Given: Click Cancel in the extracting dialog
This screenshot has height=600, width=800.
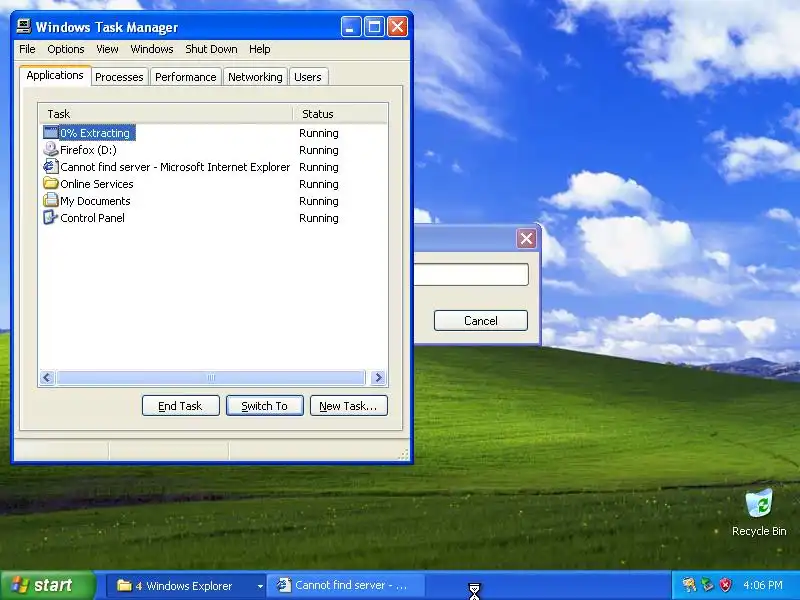Looking at the screenshot, I should tap(481, 320).
